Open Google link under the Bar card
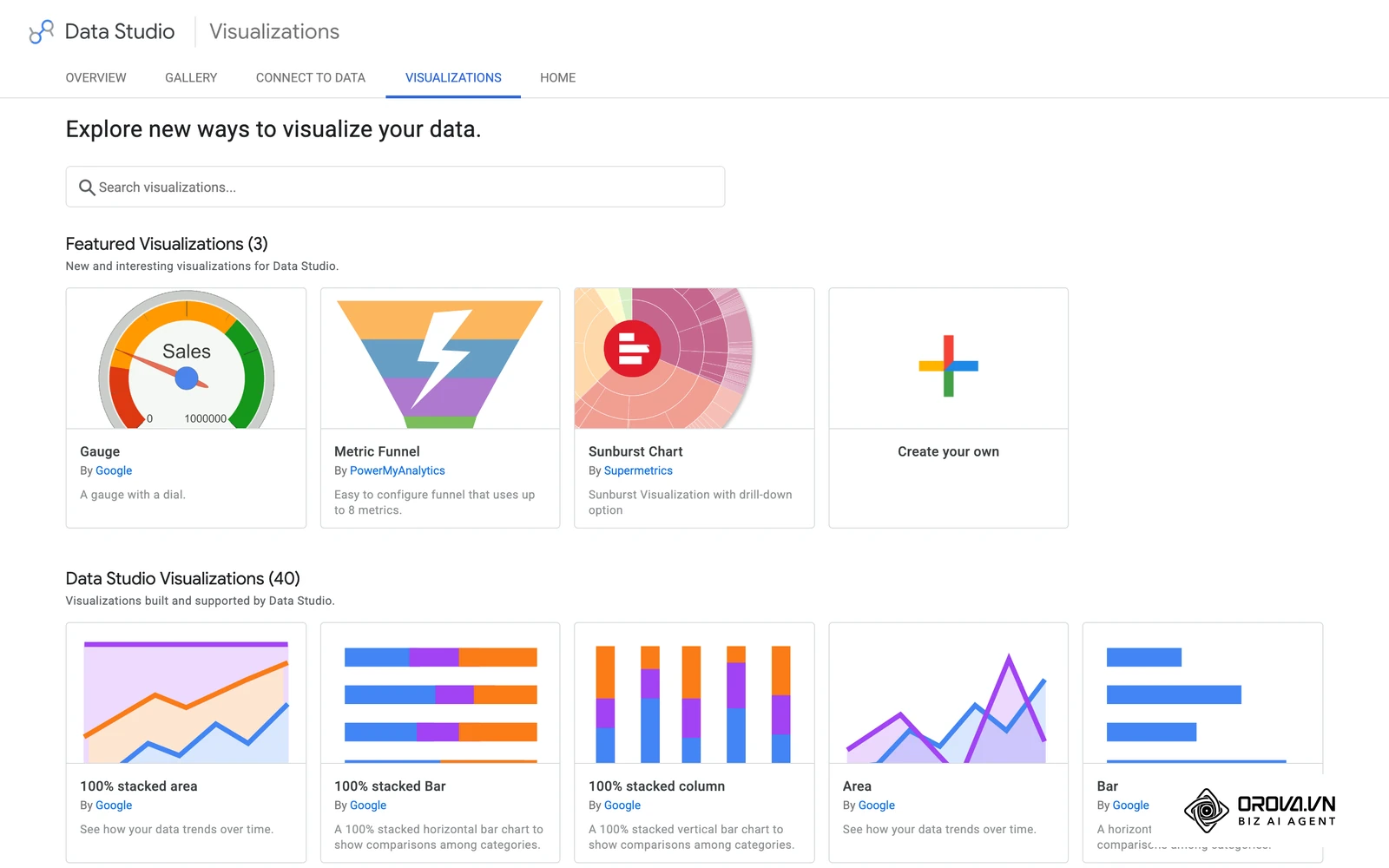 (1130, 806)
